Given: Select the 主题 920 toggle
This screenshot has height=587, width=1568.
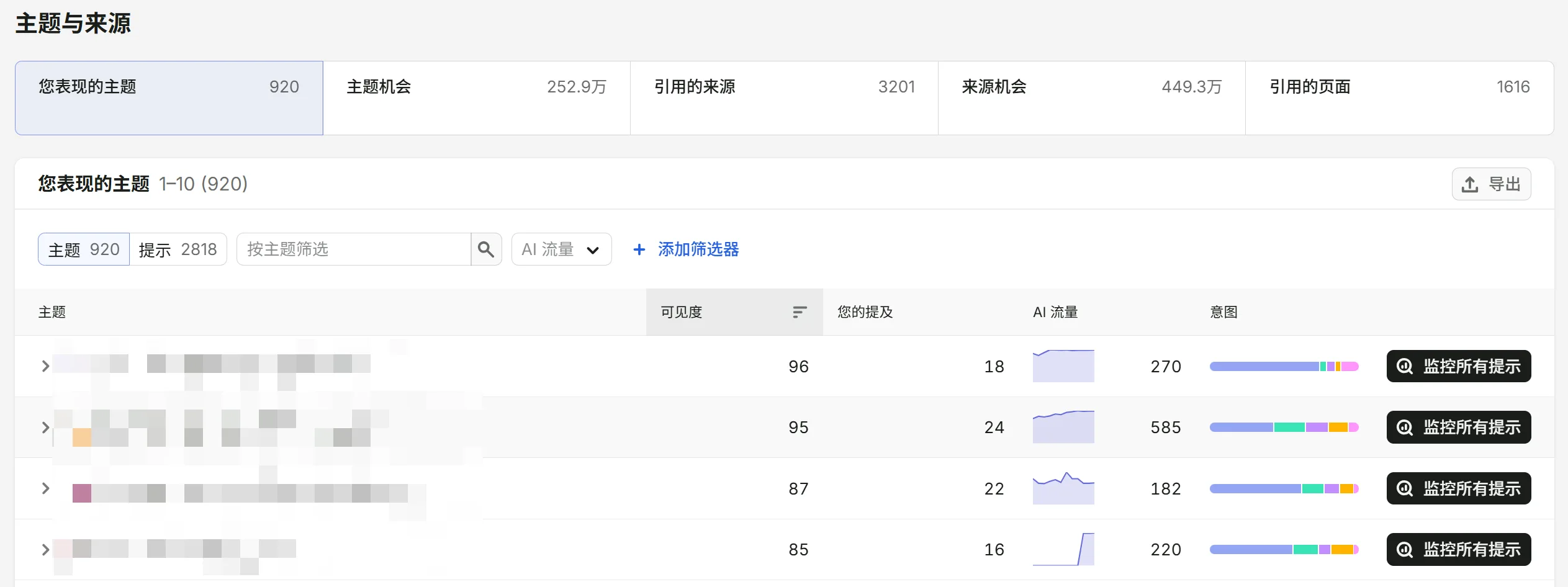Looking at the screenshot, I should (84, 249).
